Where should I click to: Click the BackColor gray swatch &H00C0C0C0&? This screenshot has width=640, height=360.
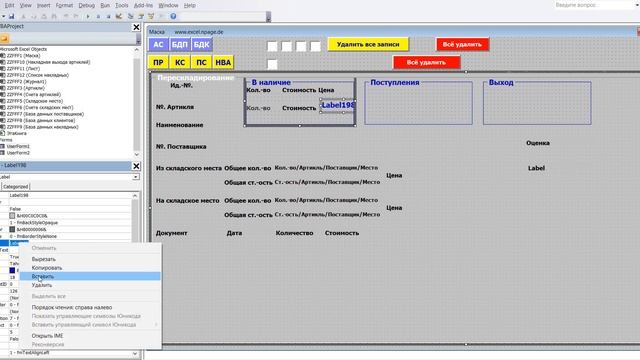pyautogui.click(x=12, y=216)
